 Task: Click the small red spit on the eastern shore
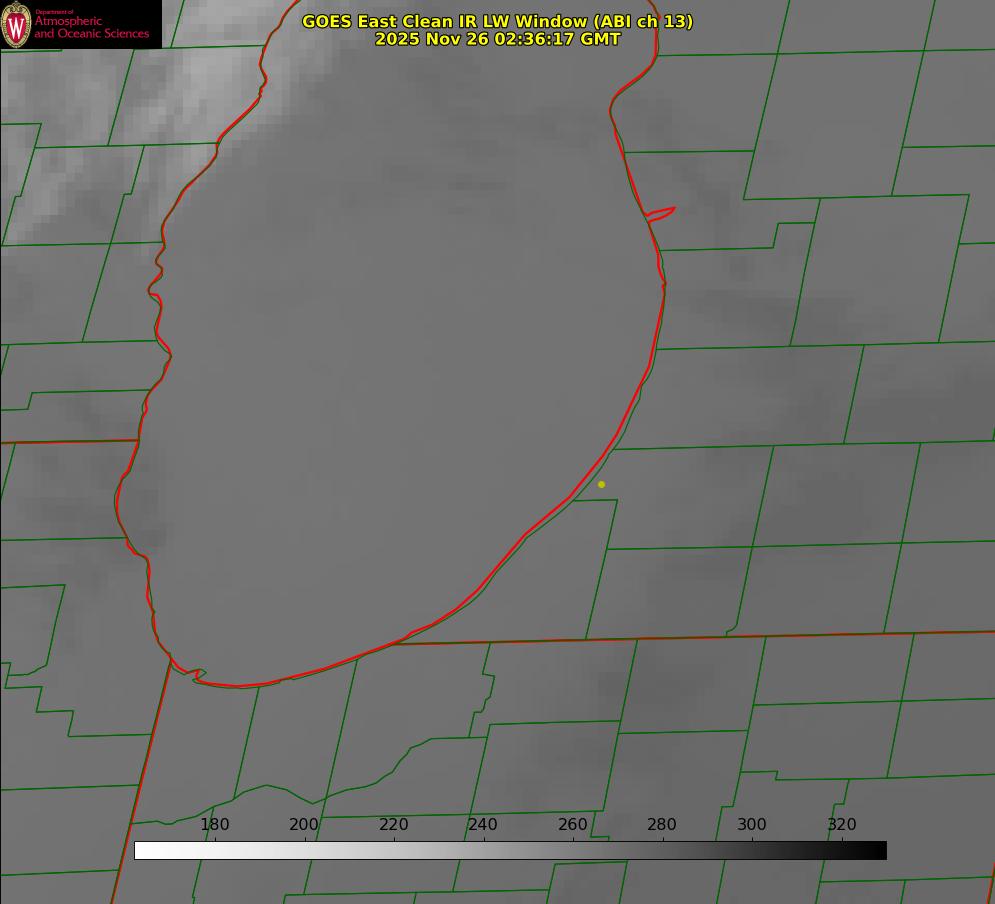pyautogui.click(x=662, y=212)
